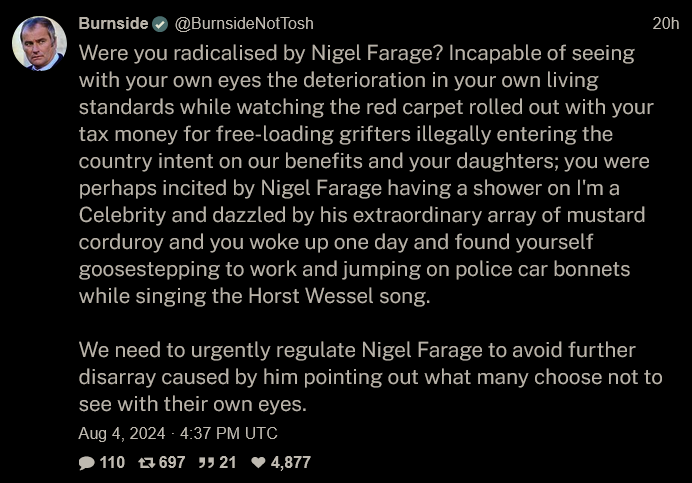Open Burnside's profile avatar picture

(39, 43)
